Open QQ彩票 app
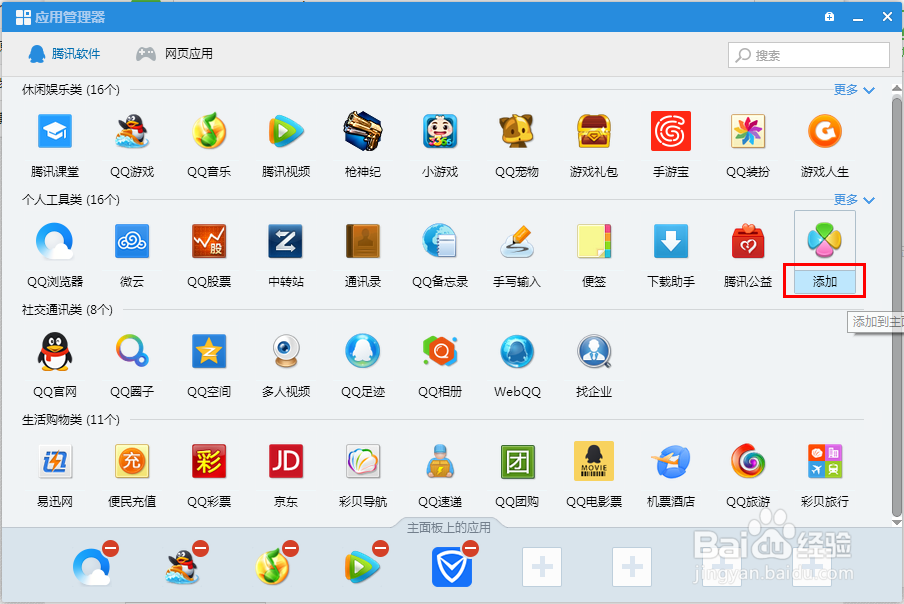Screen dimensions: 904x604 click(209, 461)
